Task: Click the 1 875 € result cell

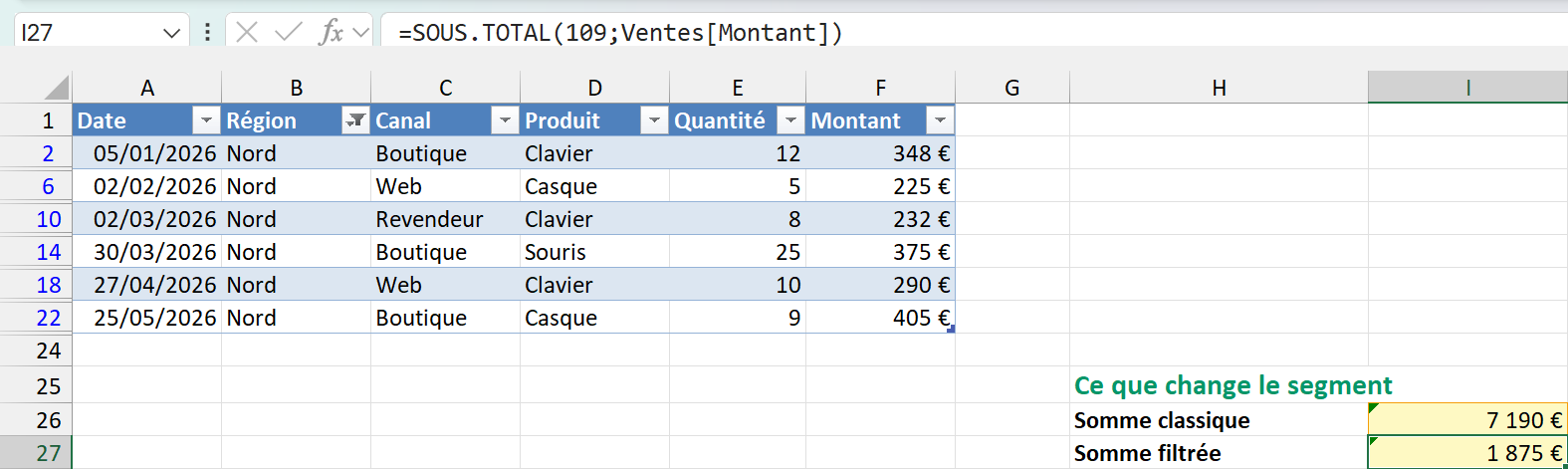Action: click(x=1467, y=453)
